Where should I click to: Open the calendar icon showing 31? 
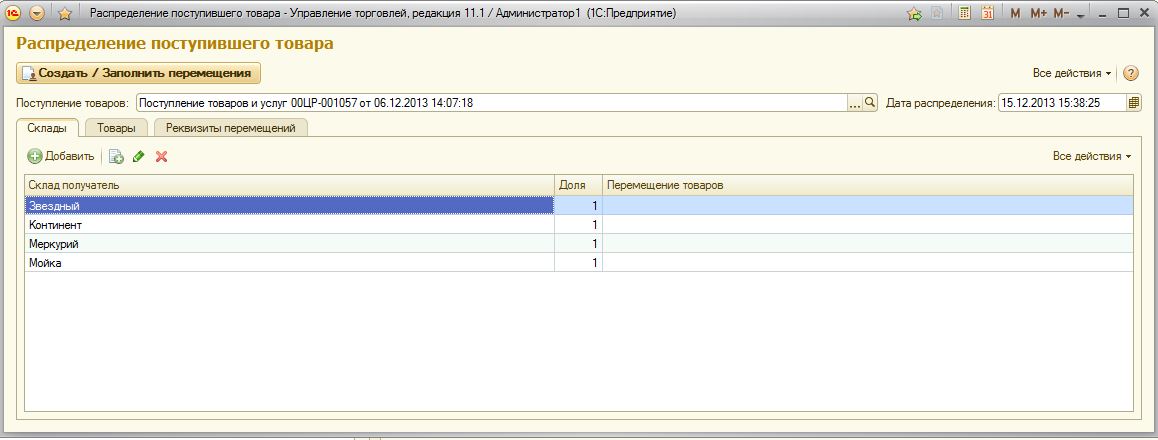[x=987, y=13]
